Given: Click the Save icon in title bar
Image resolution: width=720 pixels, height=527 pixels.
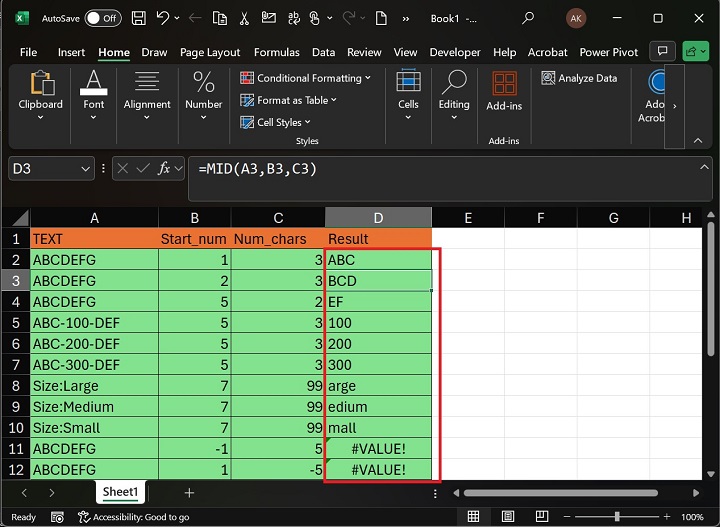Looking at the screenshot, I should (x=139, y=18).
